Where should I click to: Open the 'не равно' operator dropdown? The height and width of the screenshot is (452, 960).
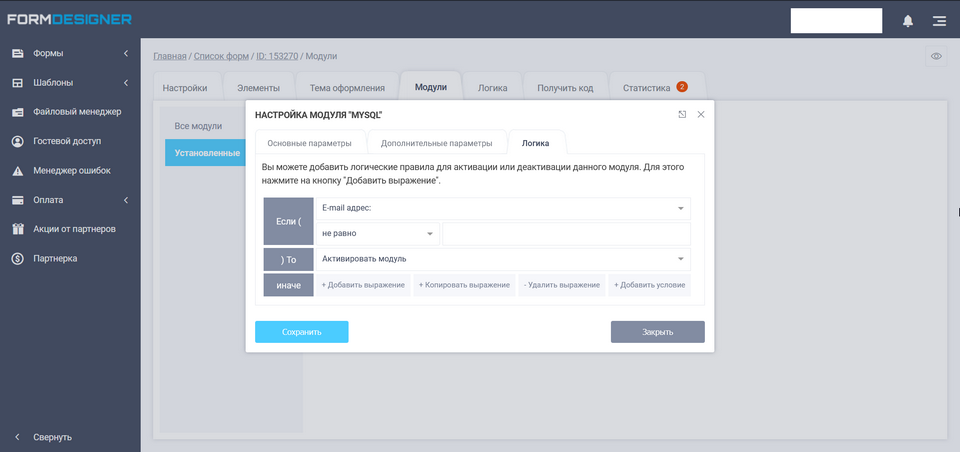coord(378,233)
